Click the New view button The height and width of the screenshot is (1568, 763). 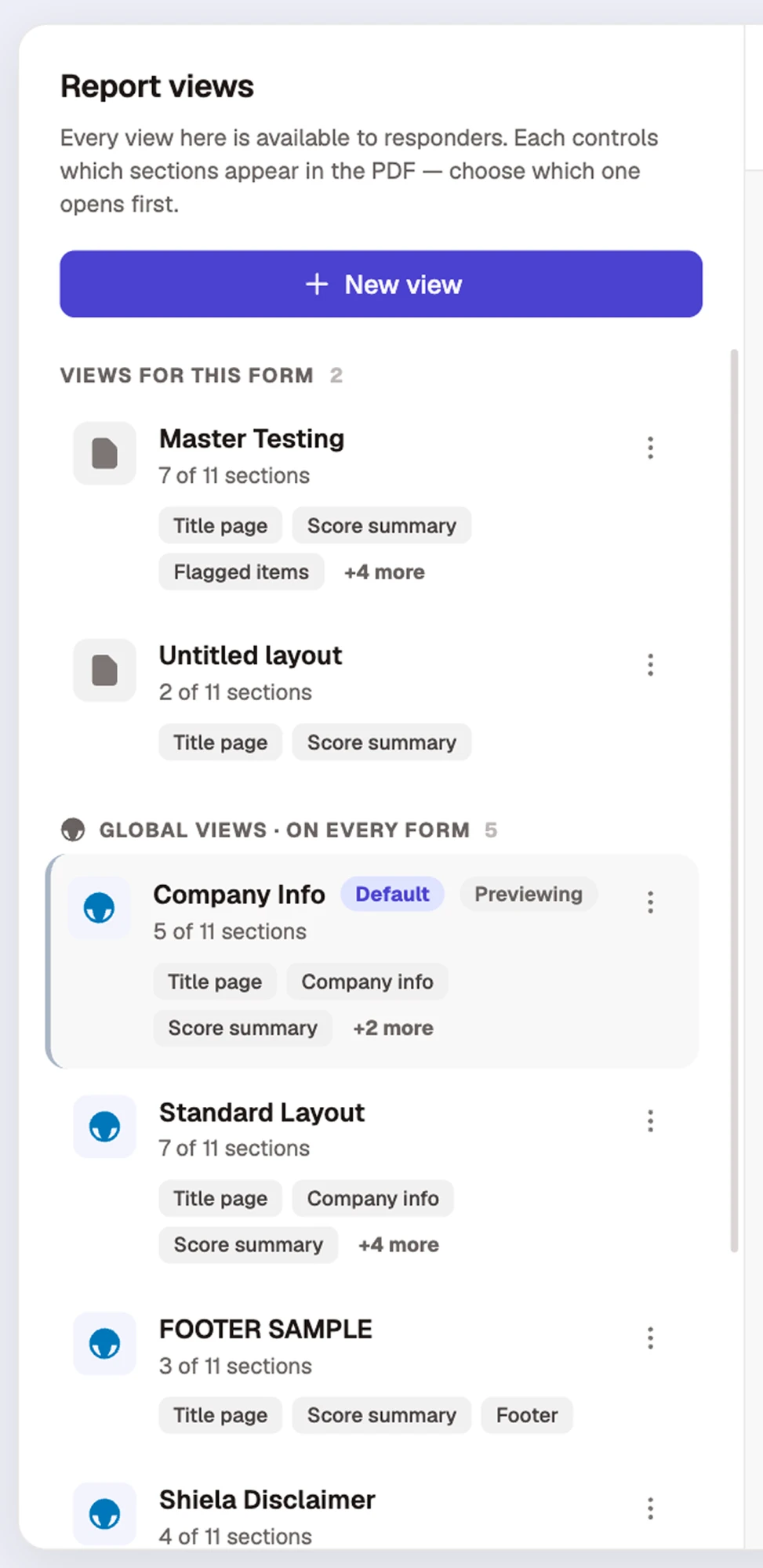[x=381, y=284]
